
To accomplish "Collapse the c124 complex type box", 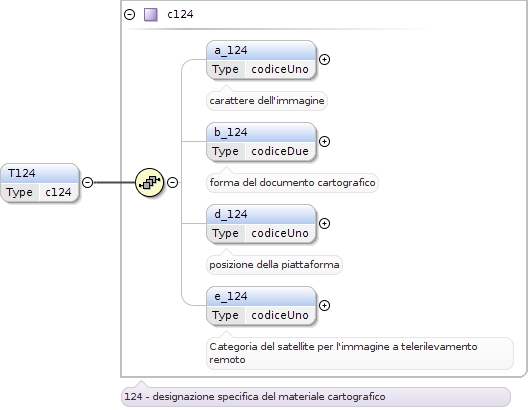I will tap(130, 15).
